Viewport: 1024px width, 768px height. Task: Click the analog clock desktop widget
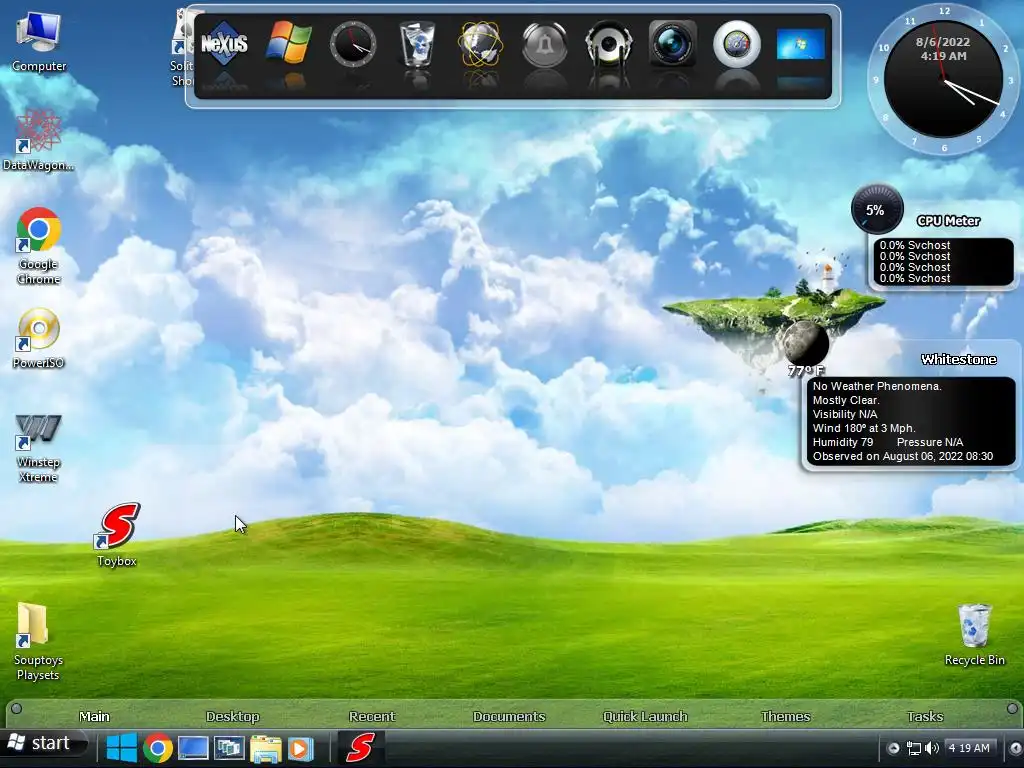944,80
